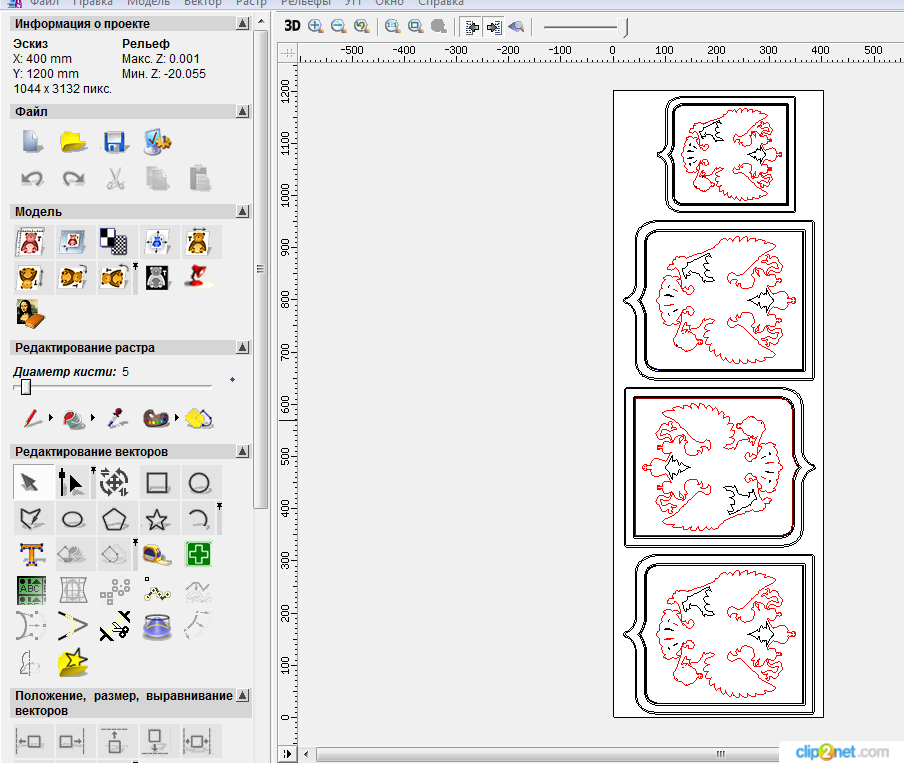Viewport: 904px width, 763px height.
Task: Open the colour palette tool
Action: coord(156,418)
